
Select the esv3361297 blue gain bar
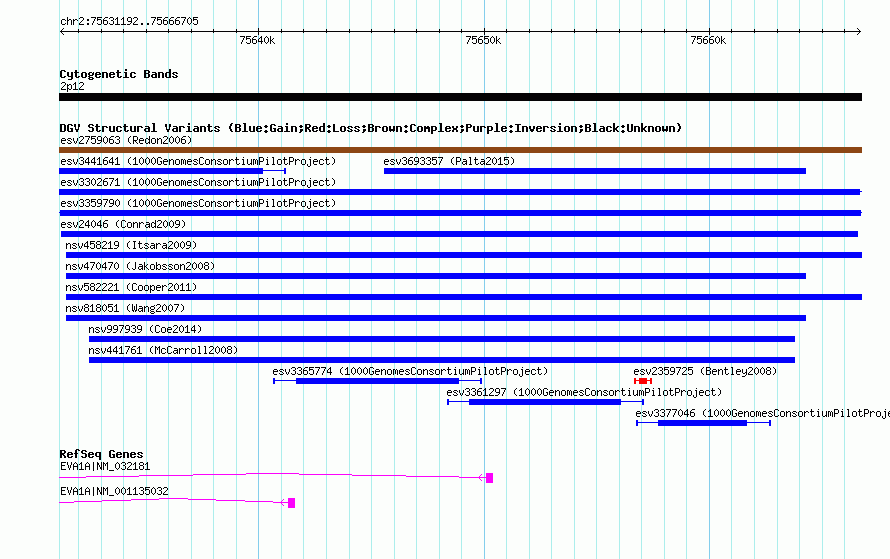point(545,402)
